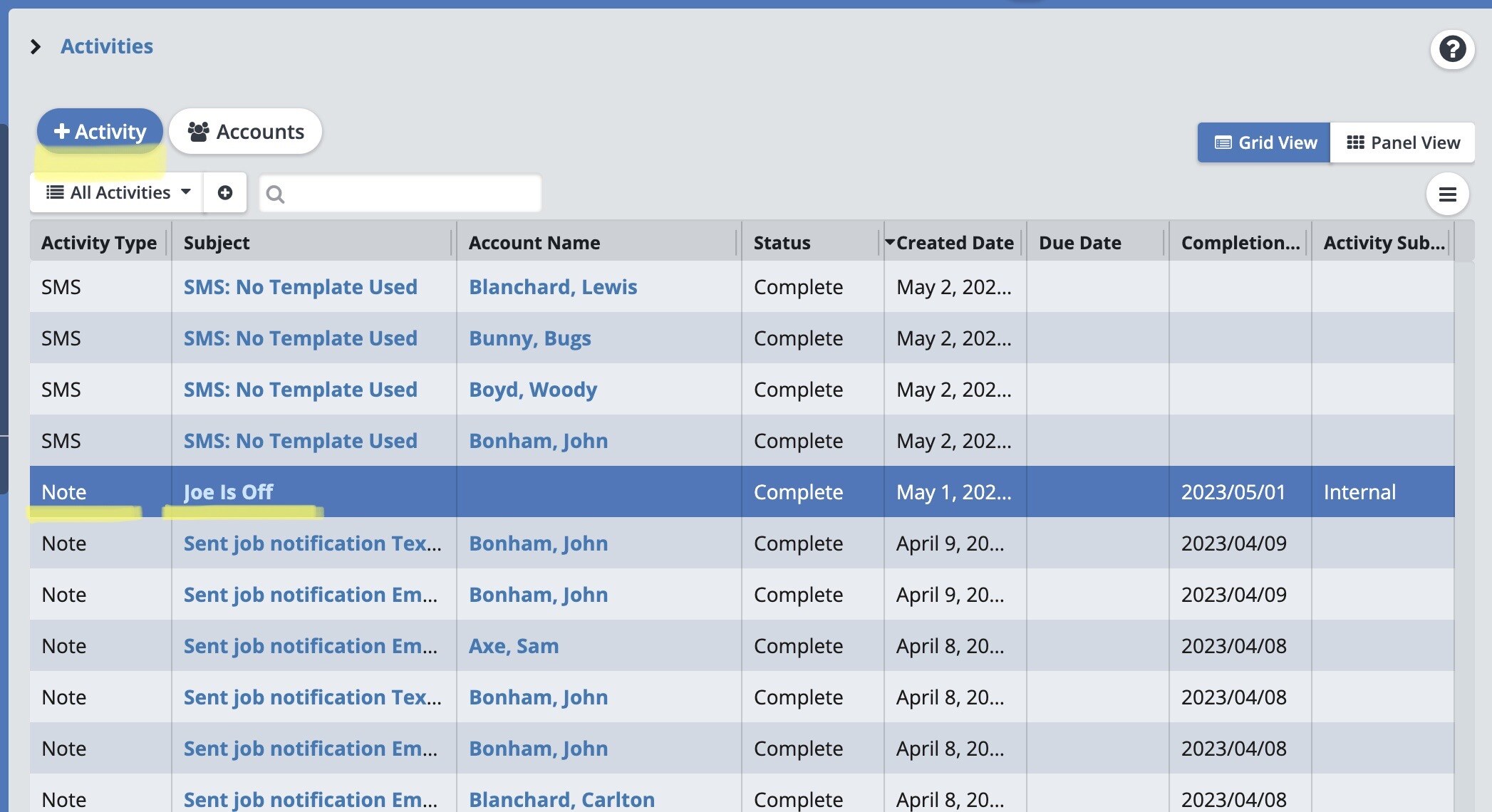1492x812 pixels.
Task: Sort by Activity Type column header
Action: tap(98, 243)
